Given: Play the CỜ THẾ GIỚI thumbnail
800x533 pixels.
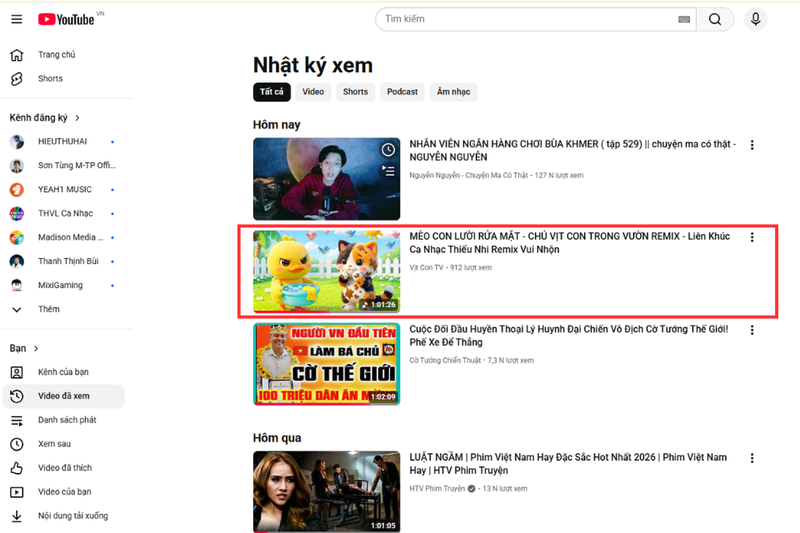Looking at the screenshot, I should tap(327, 364).
